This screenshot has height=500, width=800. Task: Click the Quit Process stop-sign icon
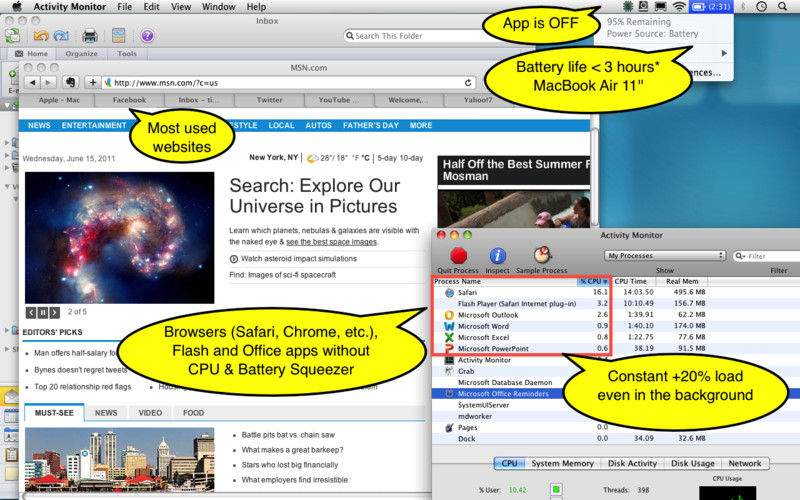(458, 255)
